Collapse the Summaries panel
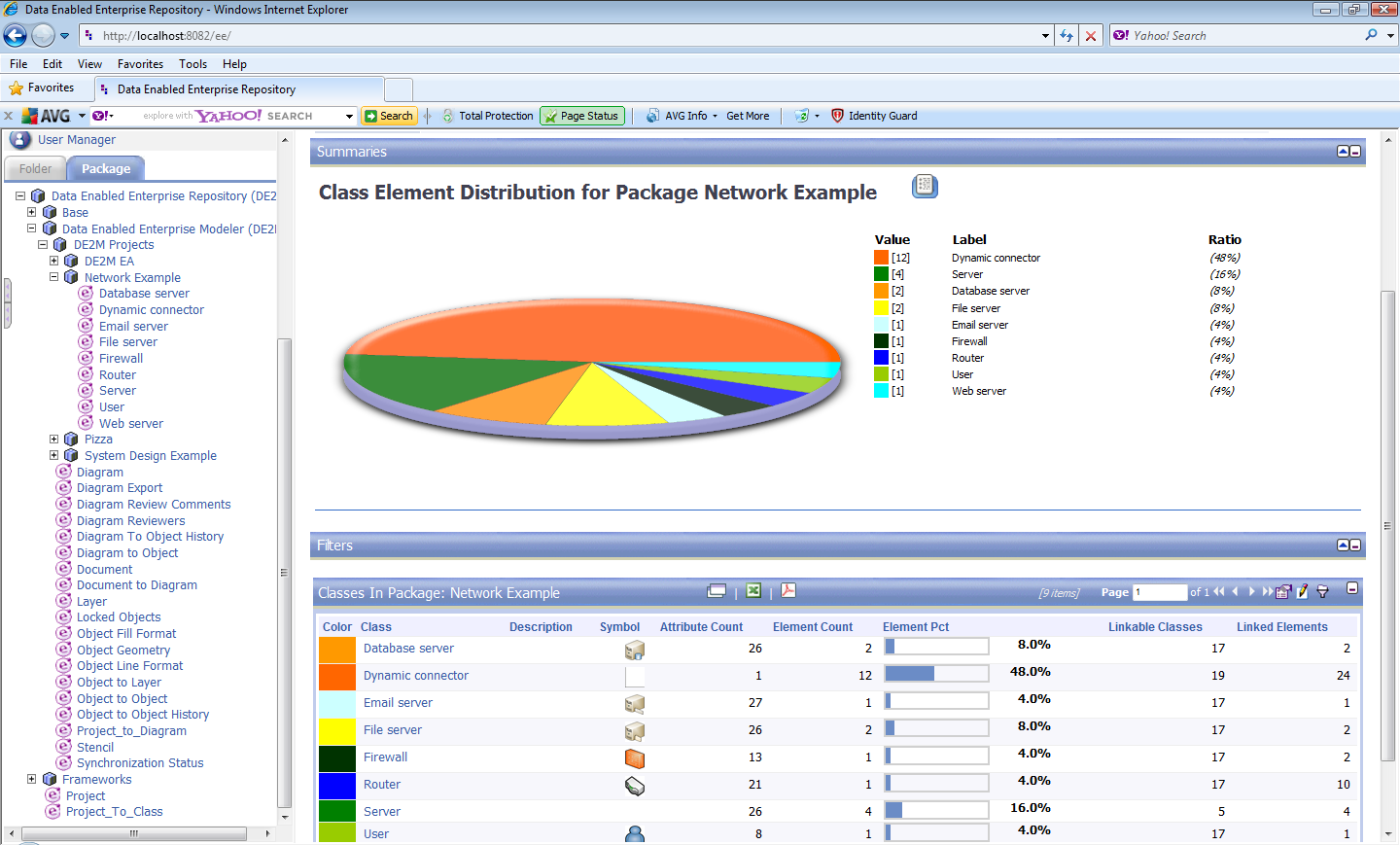This screenshot has width=1400, height=845. click(x=1355, y=152)
